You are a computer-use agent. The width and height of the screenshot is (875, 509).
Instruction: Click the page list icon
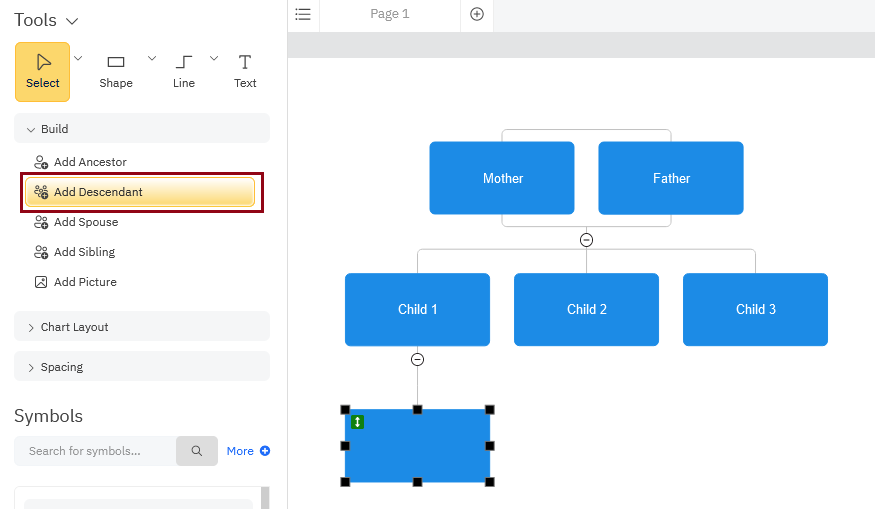coord(303,14)
